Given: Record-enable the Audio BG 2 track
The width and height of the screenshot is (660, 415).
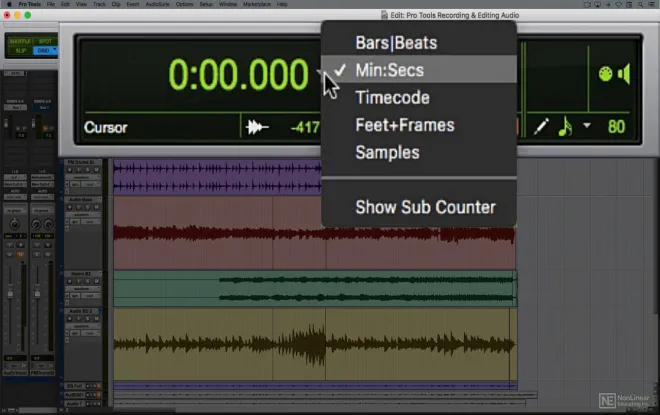Looking at the screenshot, I should 70,319.
